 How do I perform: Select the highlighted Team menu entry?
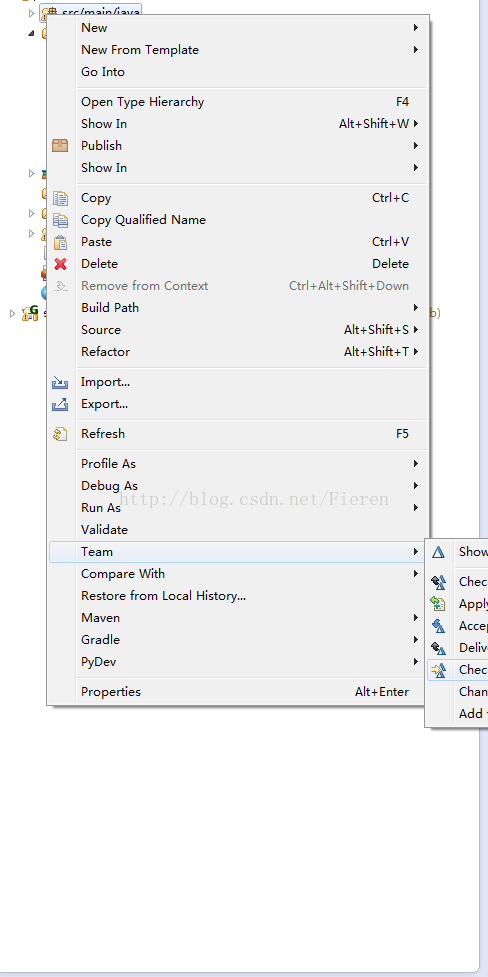click(238, 551)
